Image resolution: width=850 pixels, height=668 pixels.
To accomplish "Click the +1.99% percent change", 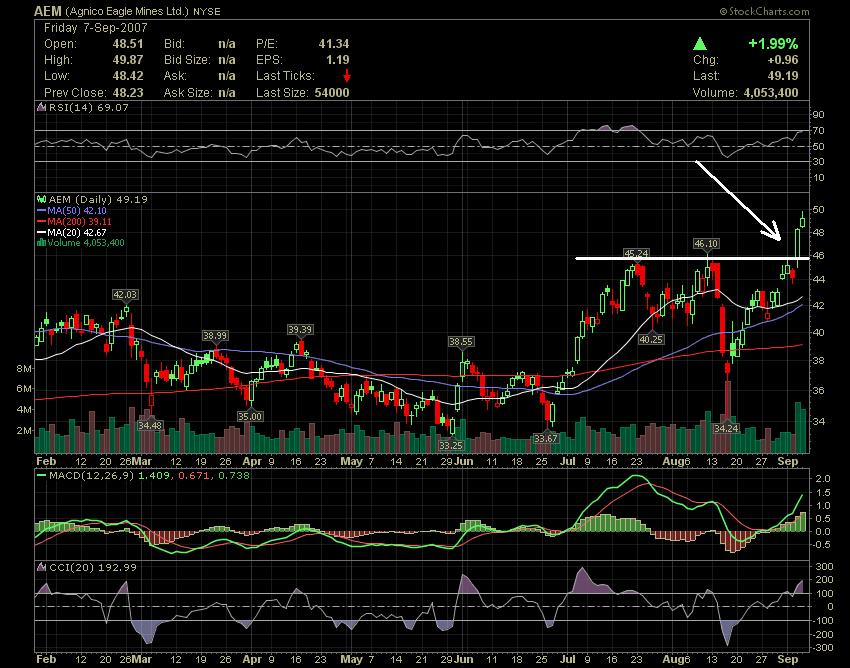I will click(x=773, y=44).
